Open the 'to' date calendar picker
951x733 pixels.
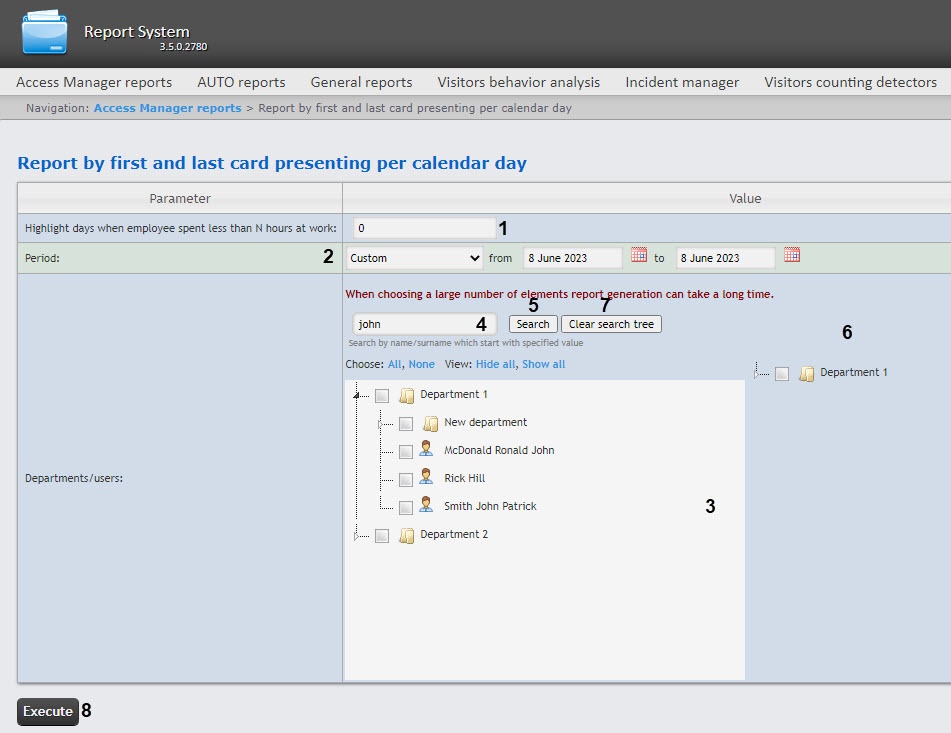(x=792, y=256)
